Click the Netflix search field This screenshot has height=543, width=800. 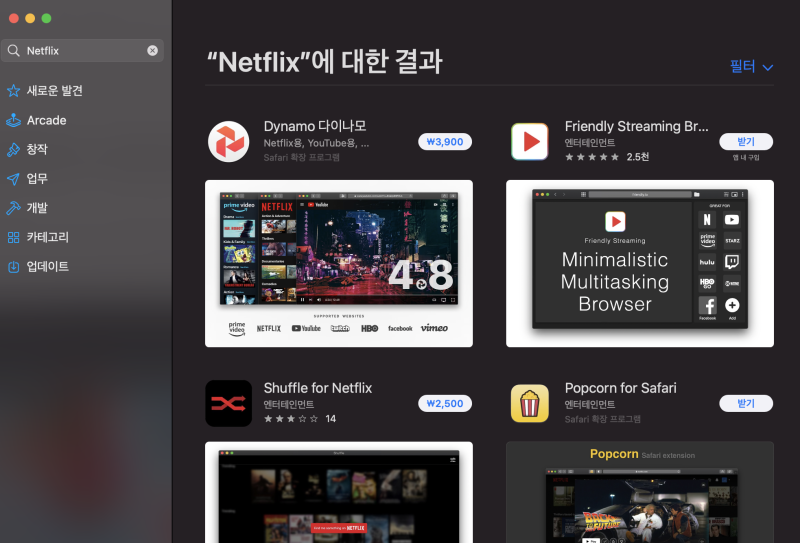tap(82, 51)
